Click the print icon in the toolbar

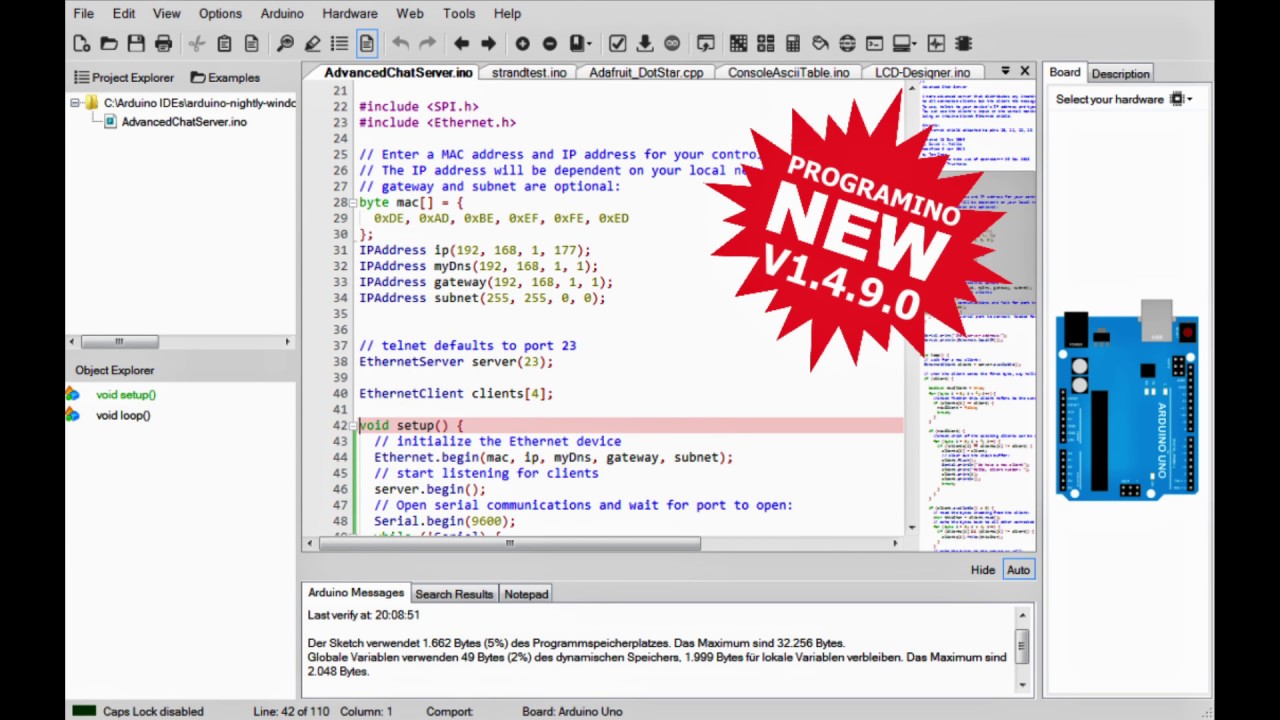163,43
